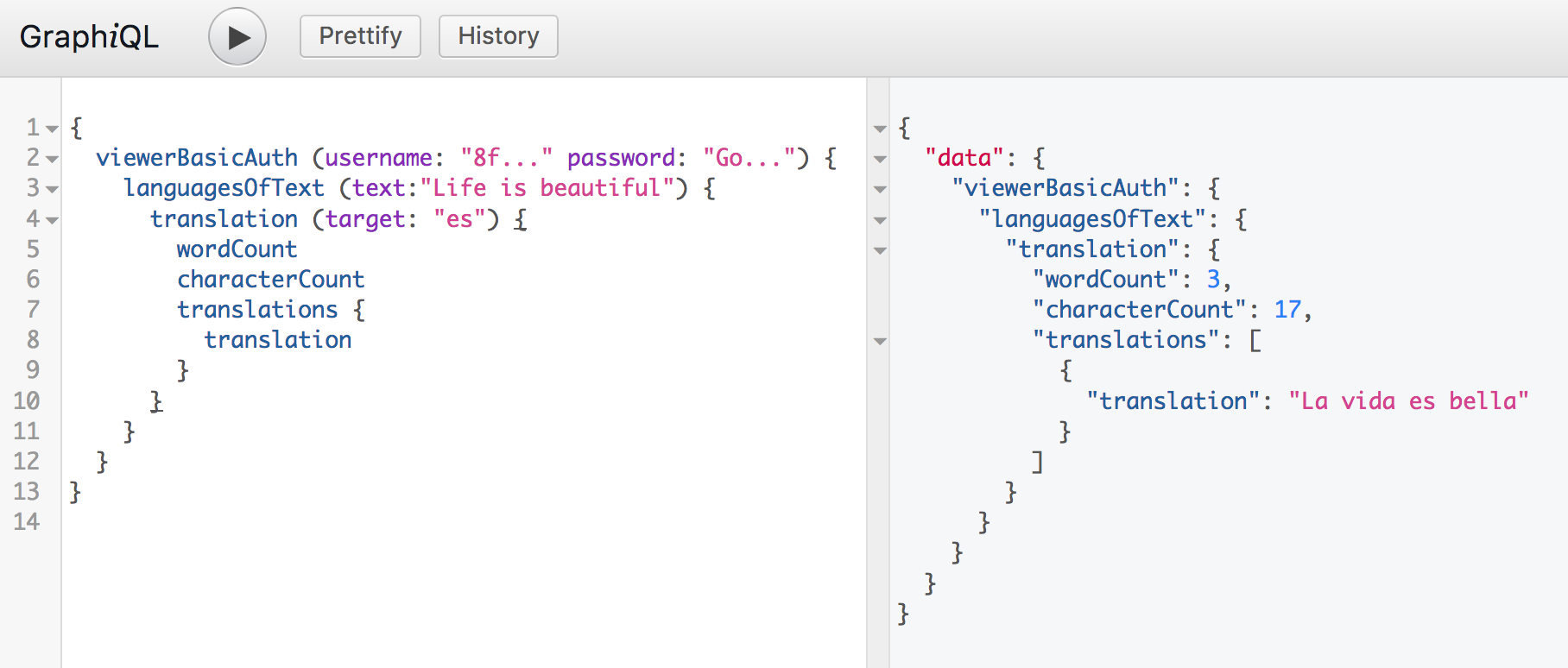Collapse the "data" object in results
The width and height of the screenshot is (1568, 668).
coord(880,159)
